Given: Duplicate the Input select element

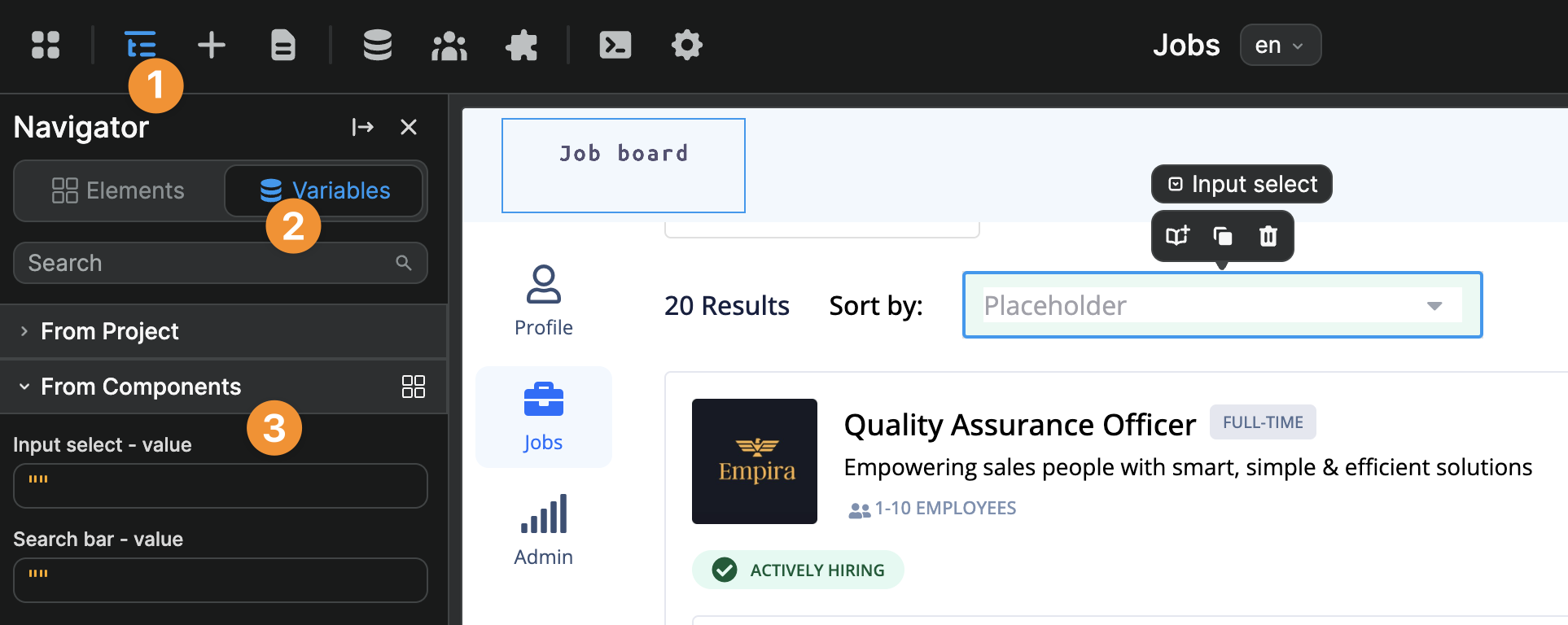Looking at the screenshot, I should coord(1223,236).
